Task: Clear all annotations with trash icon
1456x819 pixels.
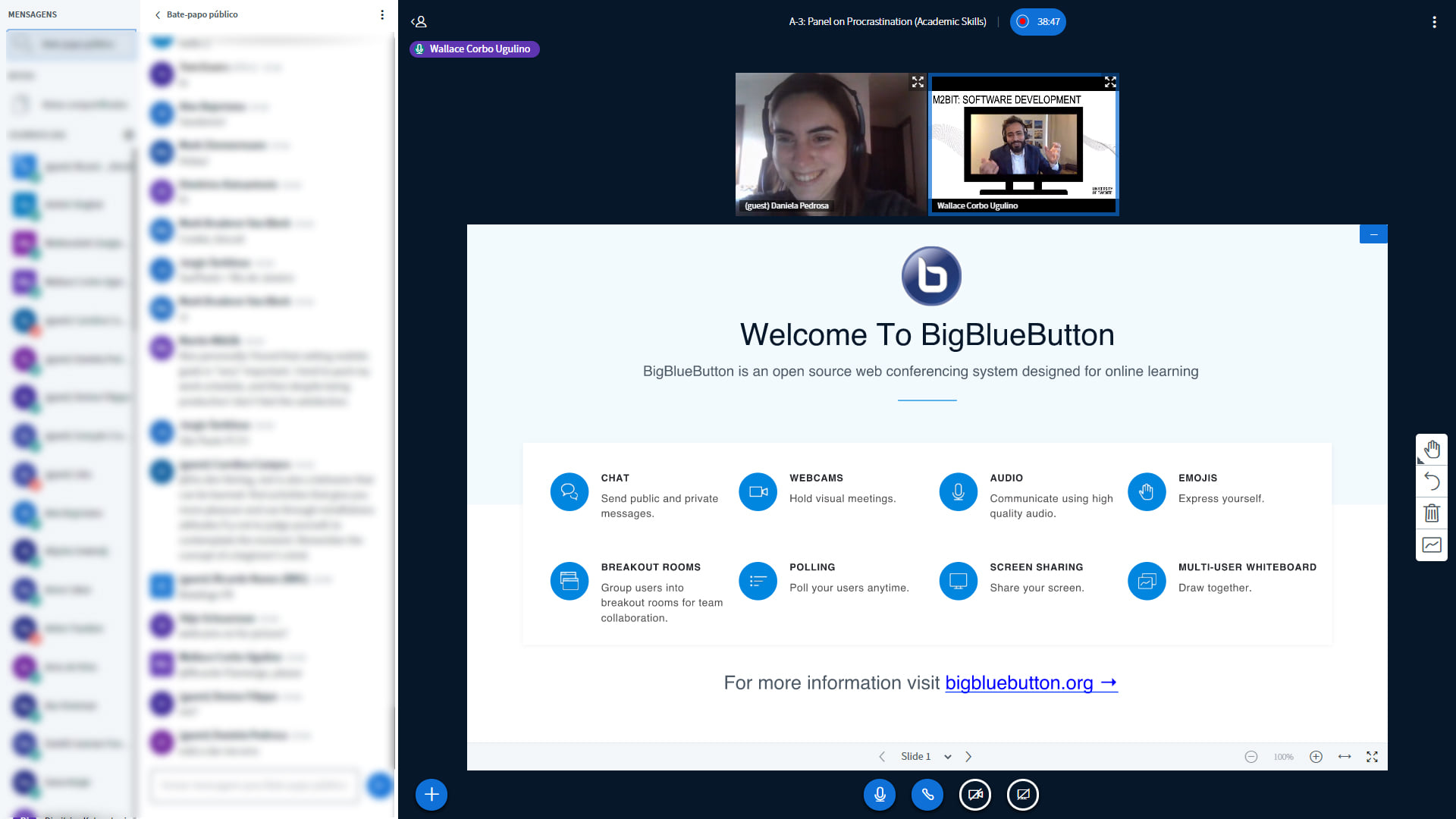Action: [1432, 513]
